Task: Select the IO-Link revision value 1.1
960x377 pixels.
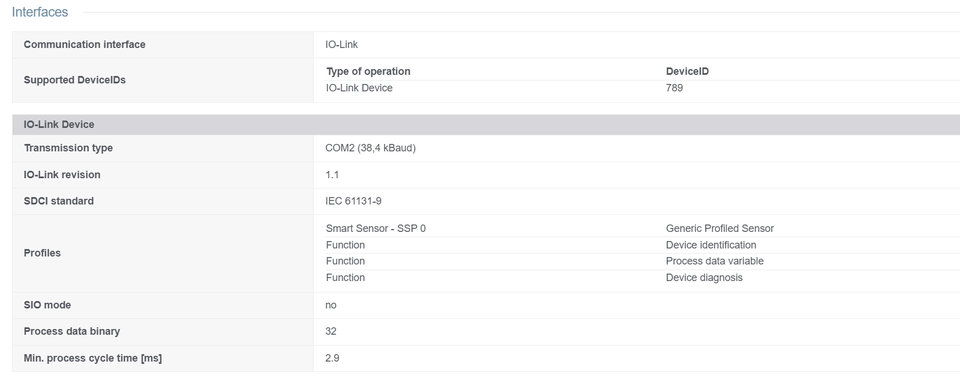Action: [x=332, y=175]
